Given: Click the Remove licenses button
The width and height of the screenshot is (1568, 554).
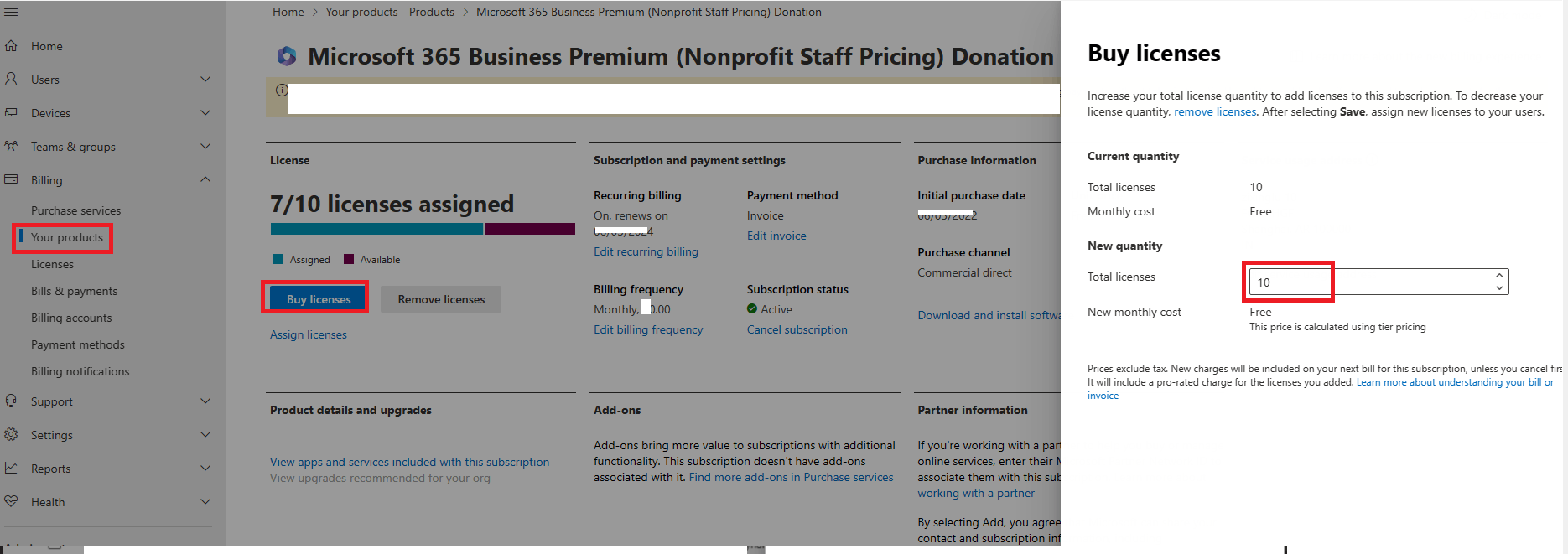Looking at the screenshot, I should 441,299.
